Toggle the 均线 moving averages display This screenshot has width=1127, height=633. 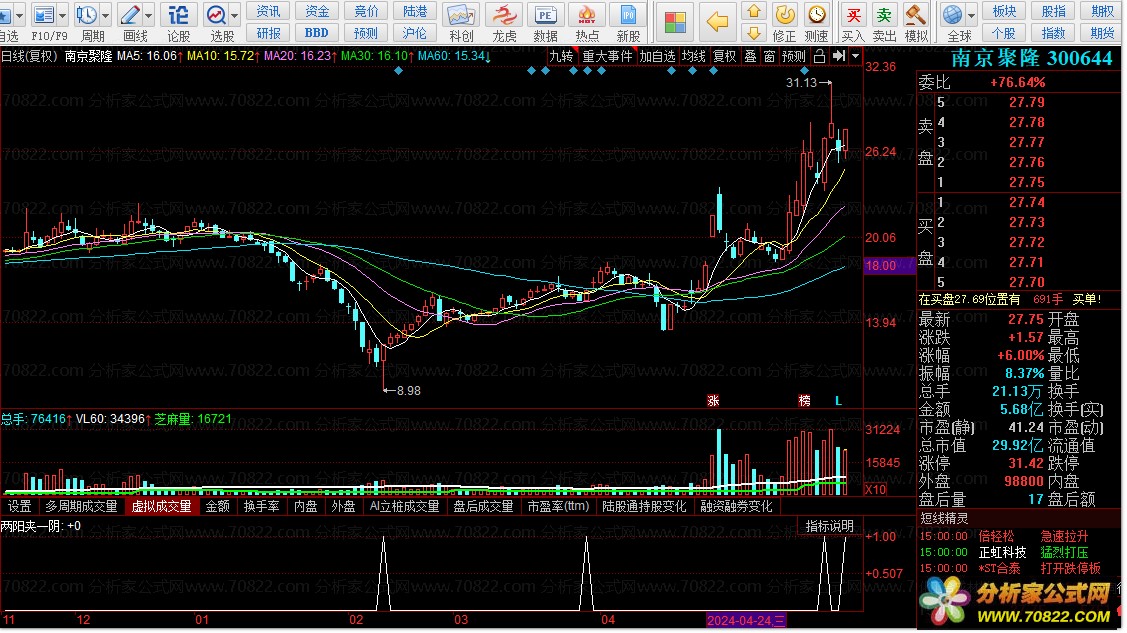pos(694,56)
